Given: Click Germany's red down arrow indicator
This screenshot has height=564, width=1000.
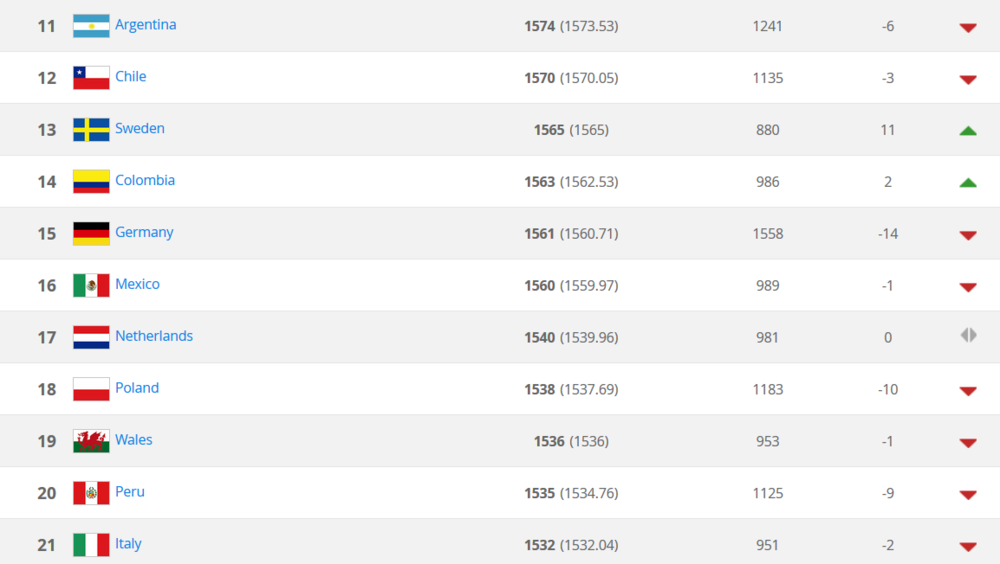Looking at the screenshot, I should [967, 235].
